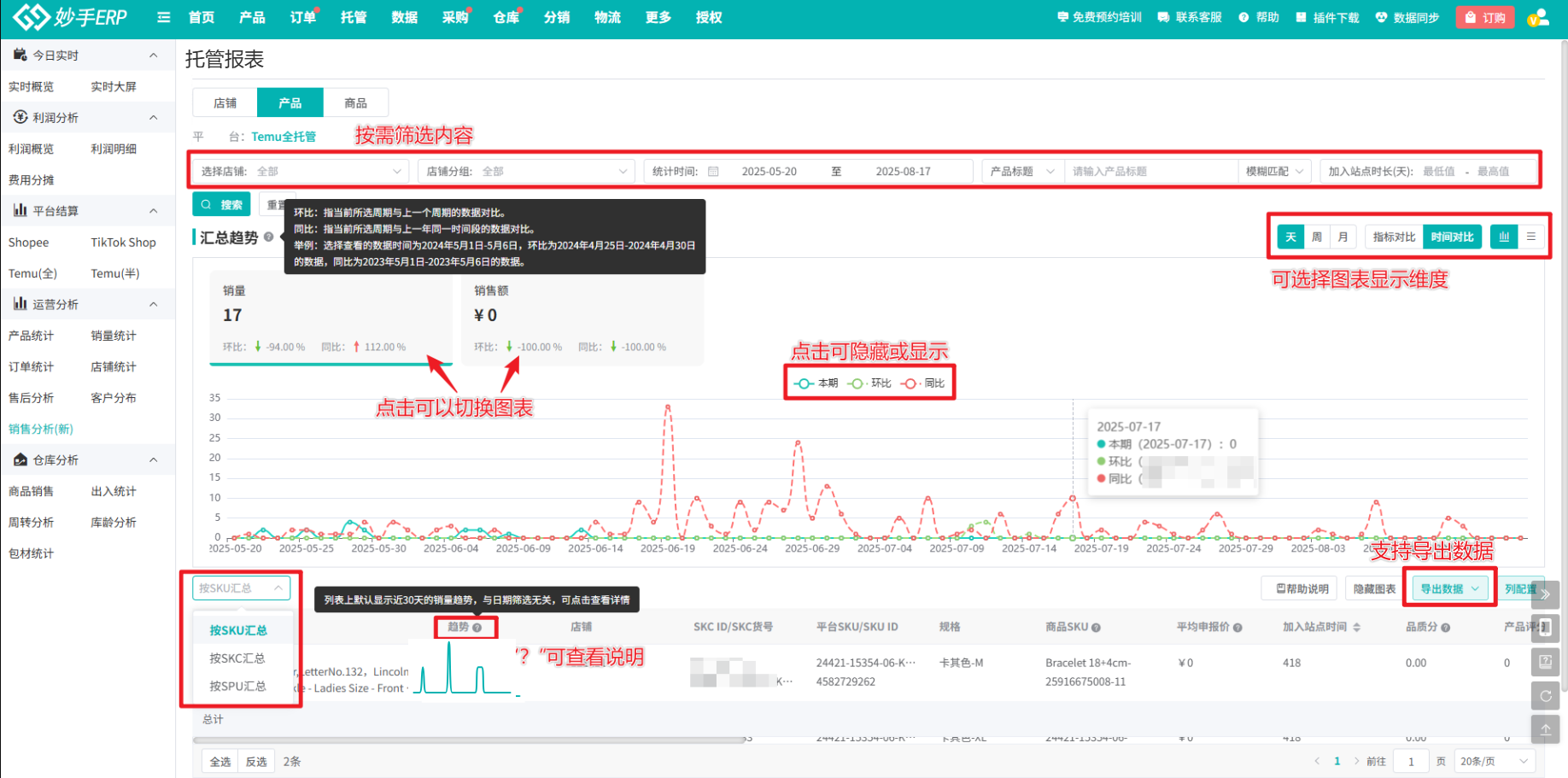The width and height of the screenshot is (1568, 778).
Task: Click the 搜索 search button
Action: pyautogui.click(x=222, y=205)
